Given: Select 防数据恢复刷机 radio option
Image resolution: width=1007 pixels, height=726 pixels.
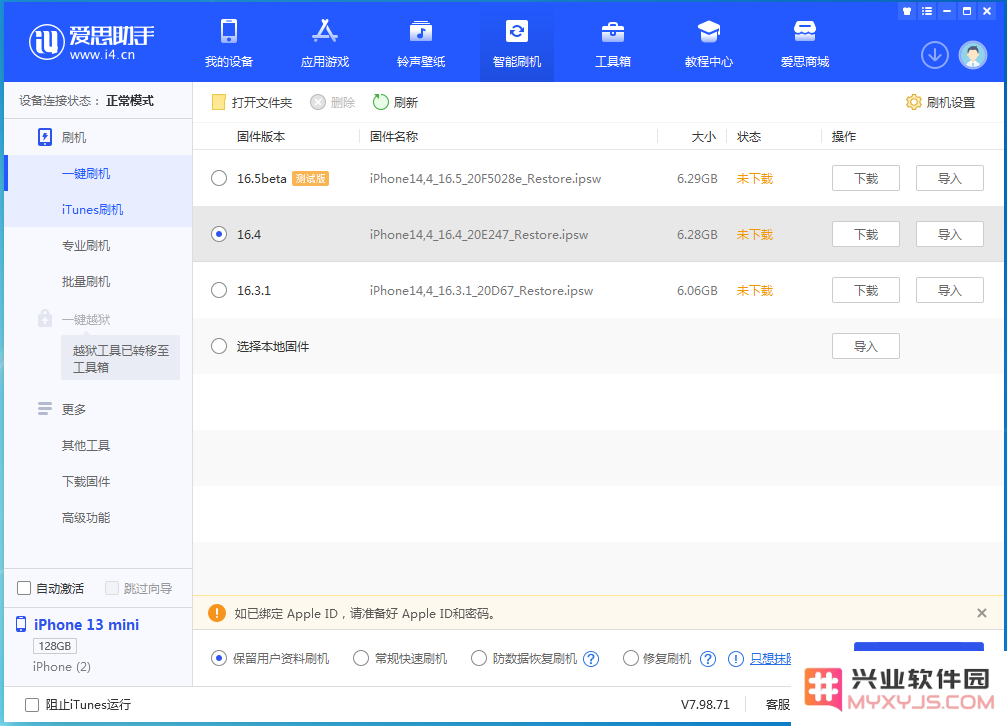Looking at the screenshot, I should [478, 658].
